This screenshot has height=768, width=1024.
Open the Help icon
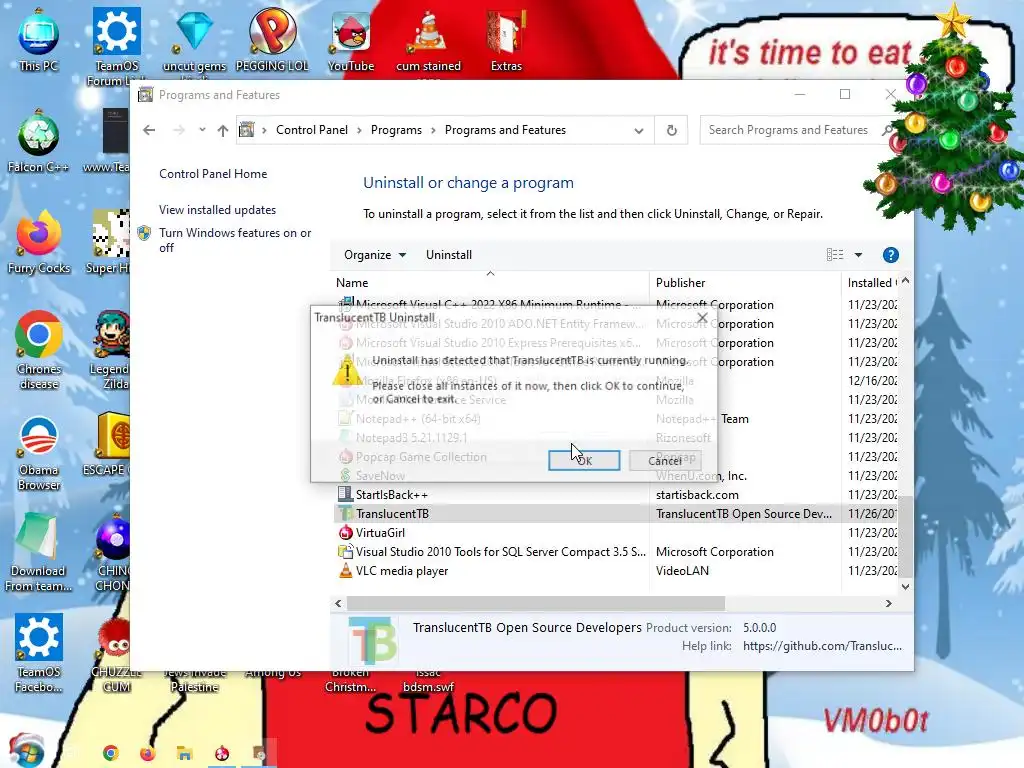890,255
